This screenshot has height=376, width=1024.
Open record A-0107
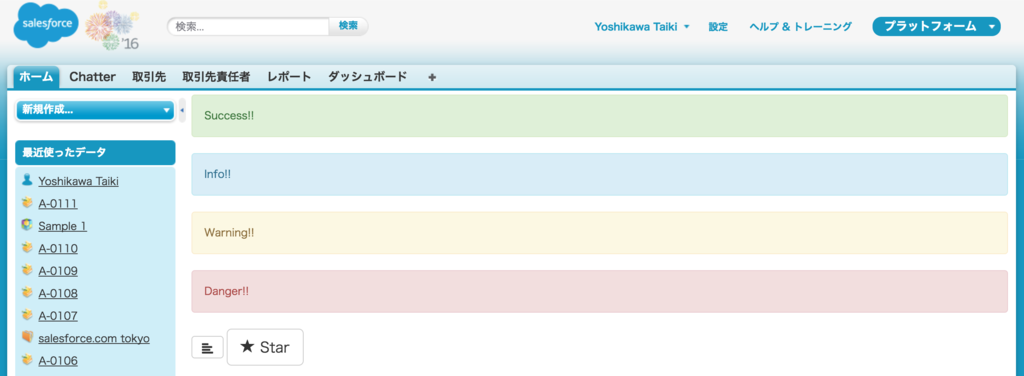pyautogui.click(x=58, y=315)
